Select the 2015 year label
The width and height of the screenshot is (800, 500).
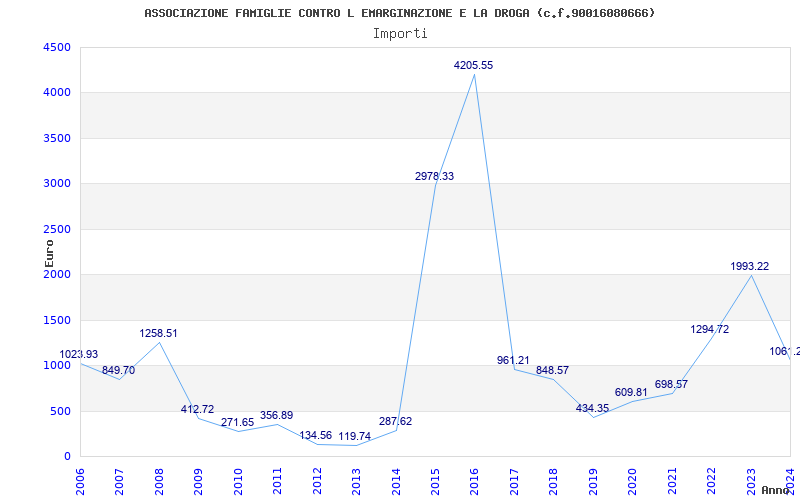tap(435, 481)
